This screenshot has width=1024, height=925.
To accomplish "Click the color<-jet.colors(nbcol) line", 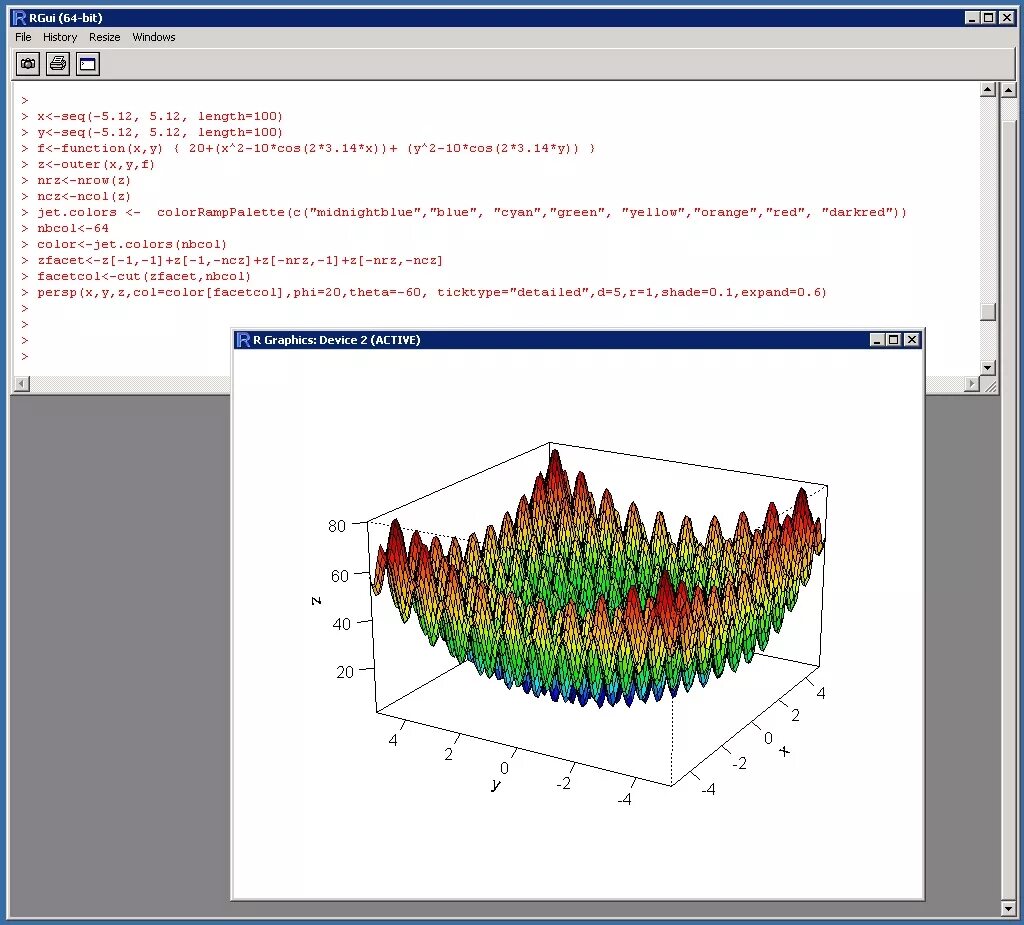I will [132, 244].
